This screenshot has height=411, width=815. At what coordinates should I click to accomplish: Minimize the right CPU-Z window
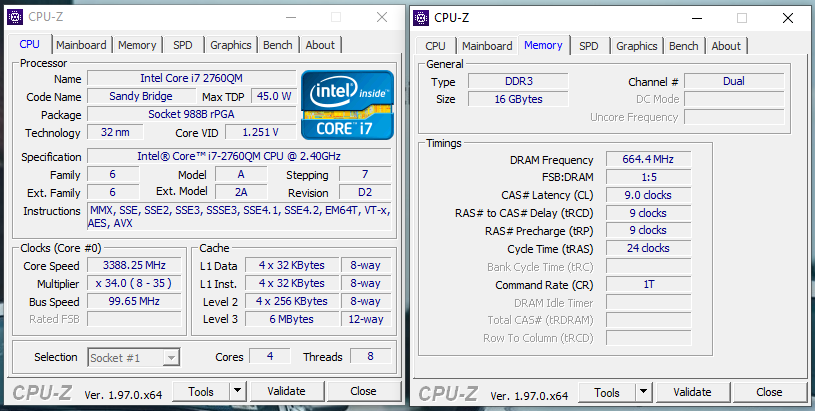click(698, 18)
